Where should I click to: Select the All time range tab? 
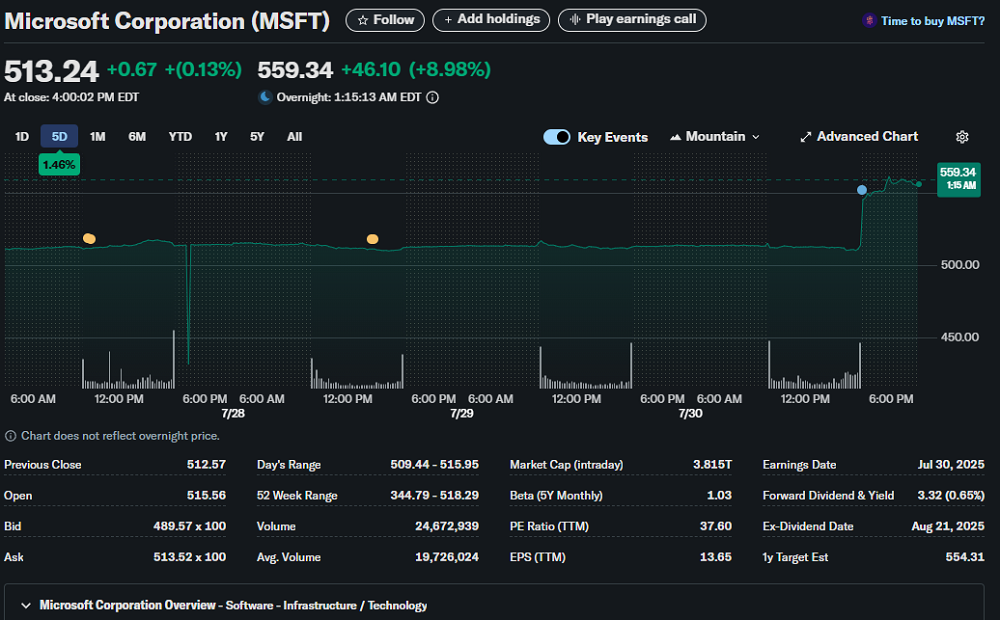tap(294, 137)
